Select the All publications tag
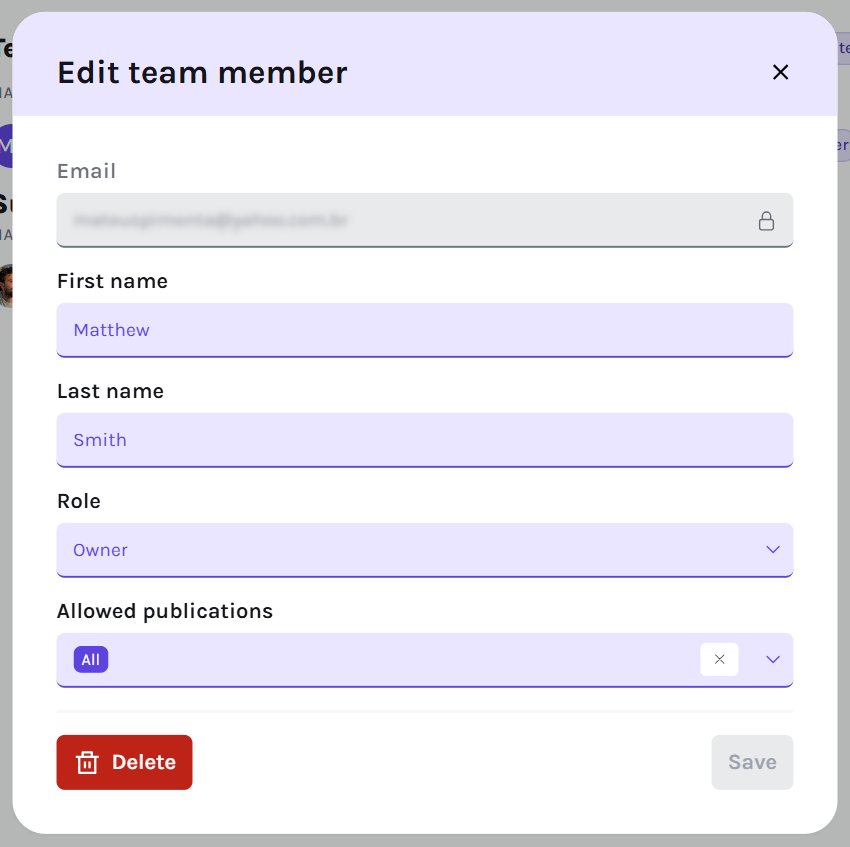 click(x=91, y=659)
